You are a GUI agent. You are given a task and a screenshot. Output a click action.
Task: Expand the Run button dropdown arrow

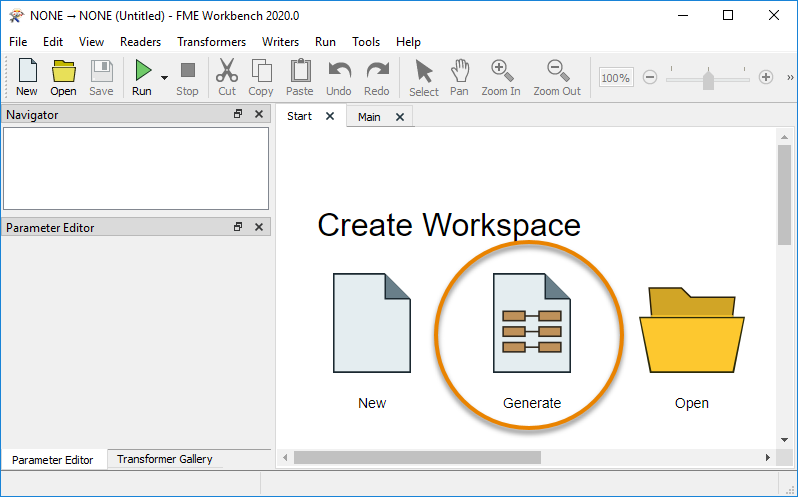(164, 77)
